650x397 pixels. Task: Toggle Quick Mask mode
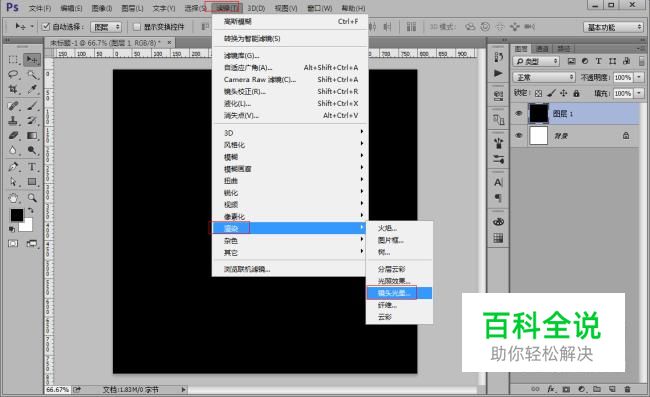(x=13, y=243)
